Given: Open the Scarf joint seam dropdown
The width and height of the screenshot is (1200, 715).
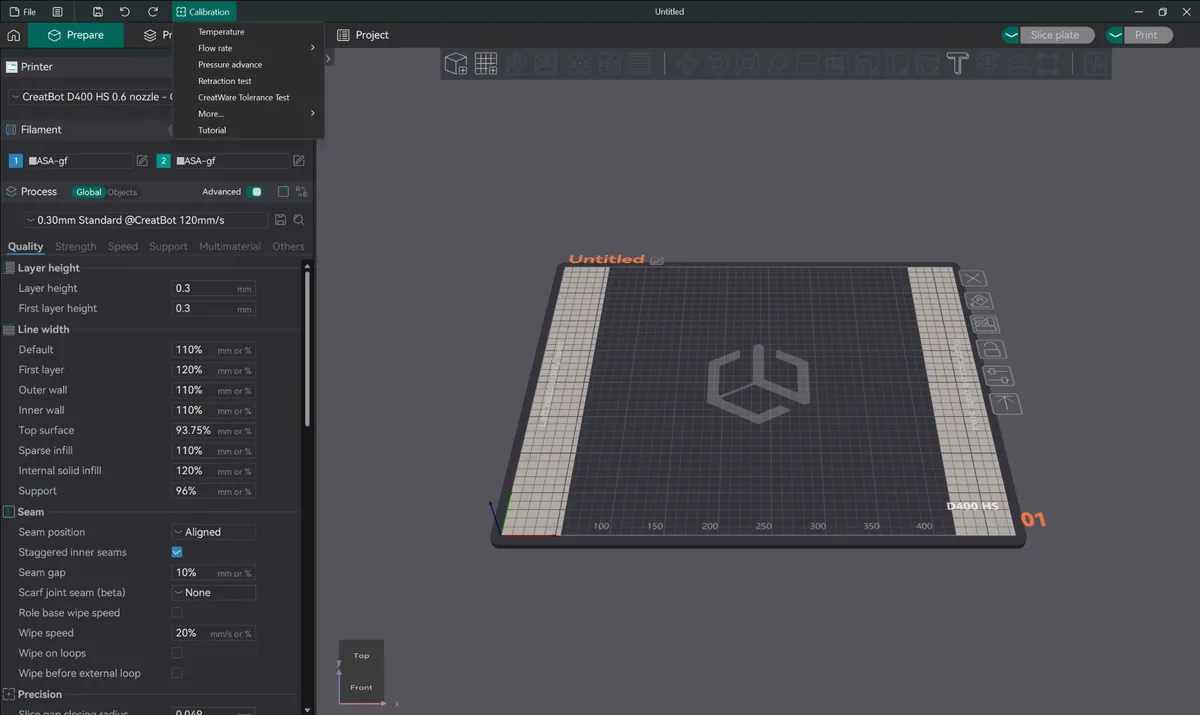Looking at the screenshot, I should pyautogui.click(x=213, y=593).
